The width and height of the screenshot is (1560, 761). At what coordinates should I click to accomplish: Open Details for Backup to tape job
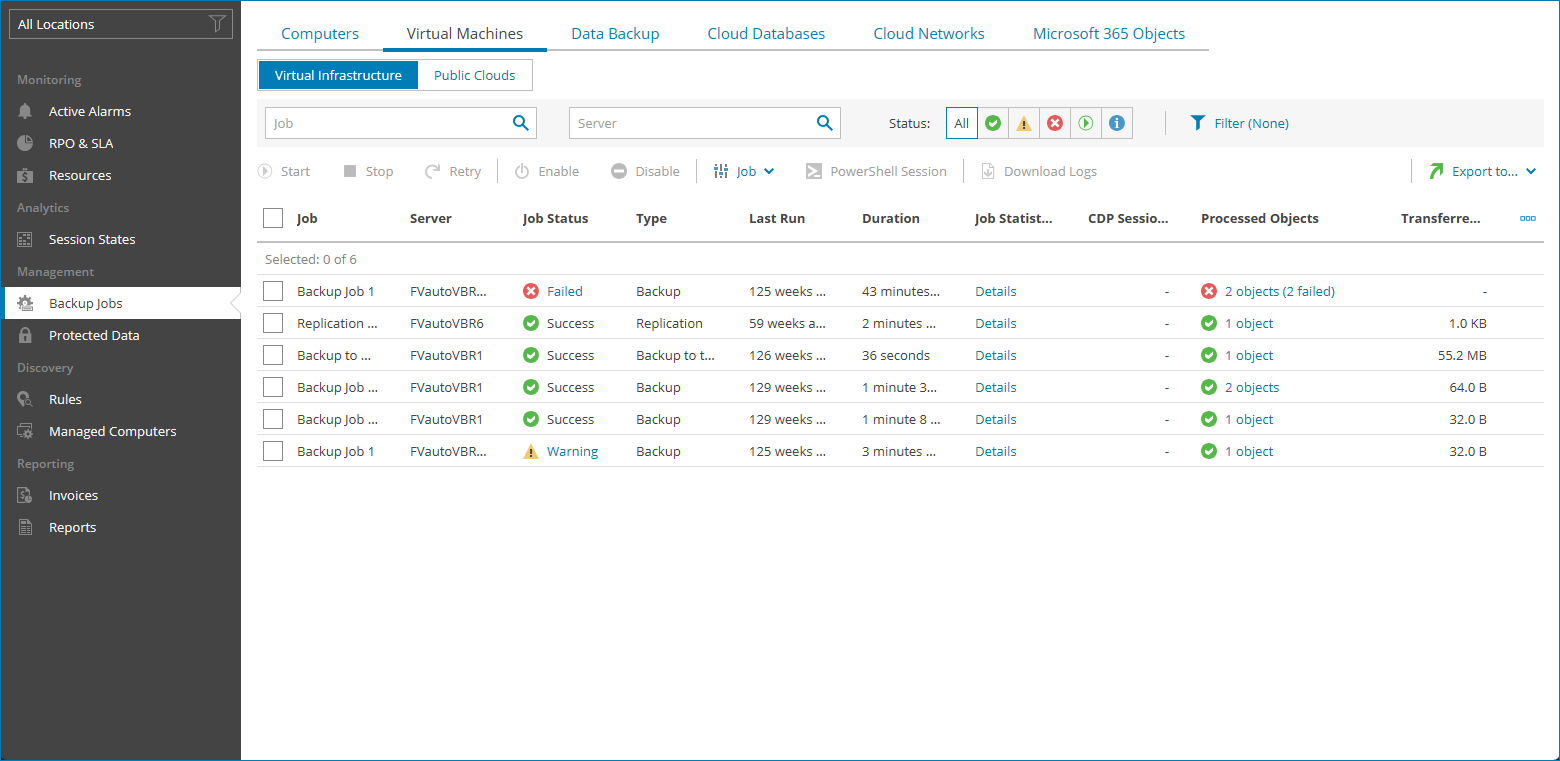point(996,355)
